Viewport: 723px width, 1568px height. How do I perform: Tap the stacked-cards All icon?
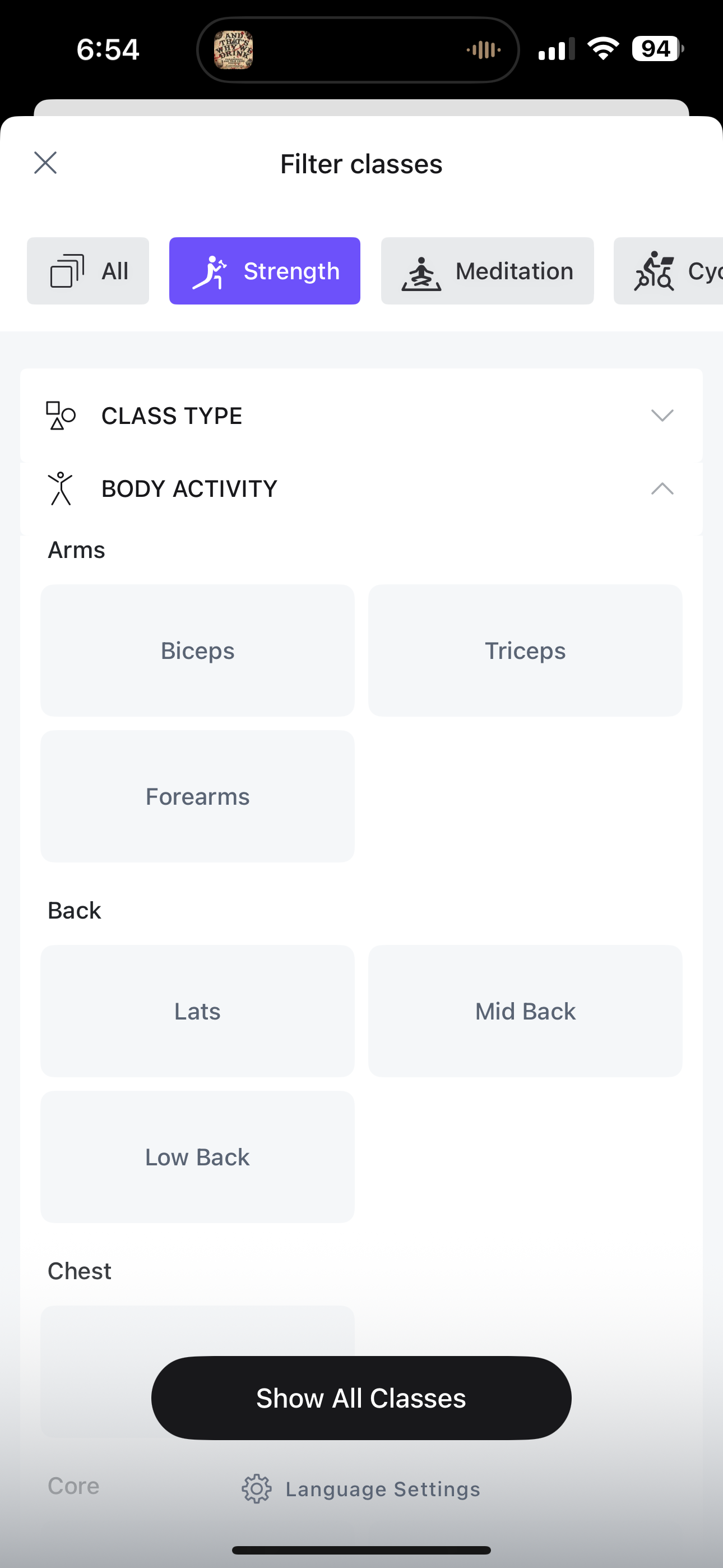tap(67, 271)
